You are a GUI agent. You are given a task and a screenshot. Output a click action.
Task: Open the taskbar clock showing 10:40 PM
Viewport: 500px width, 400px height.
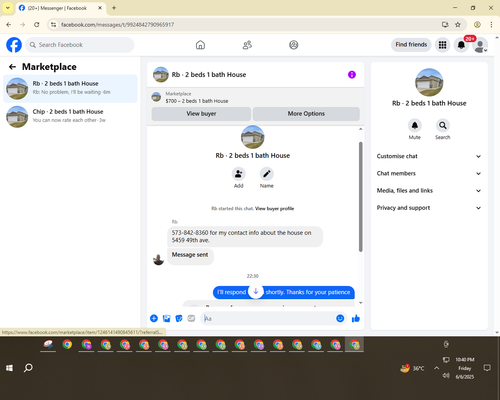click(465, 368)
